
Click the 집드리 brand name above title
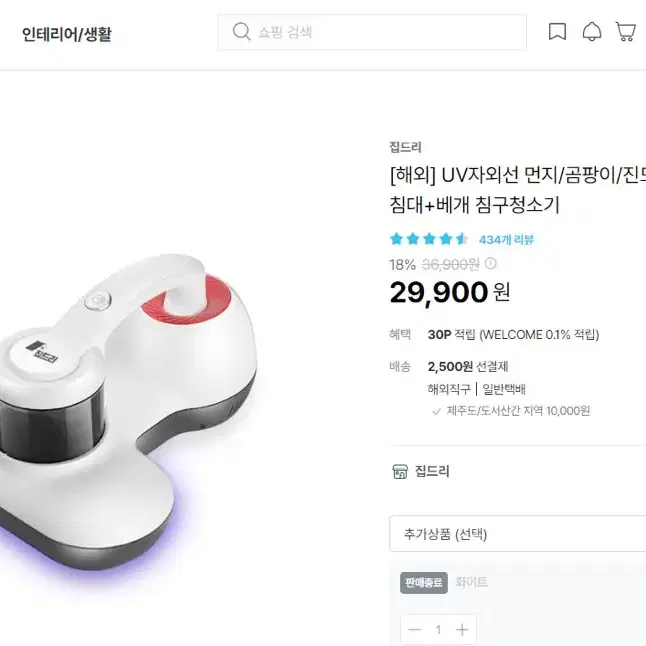[405, 147]
